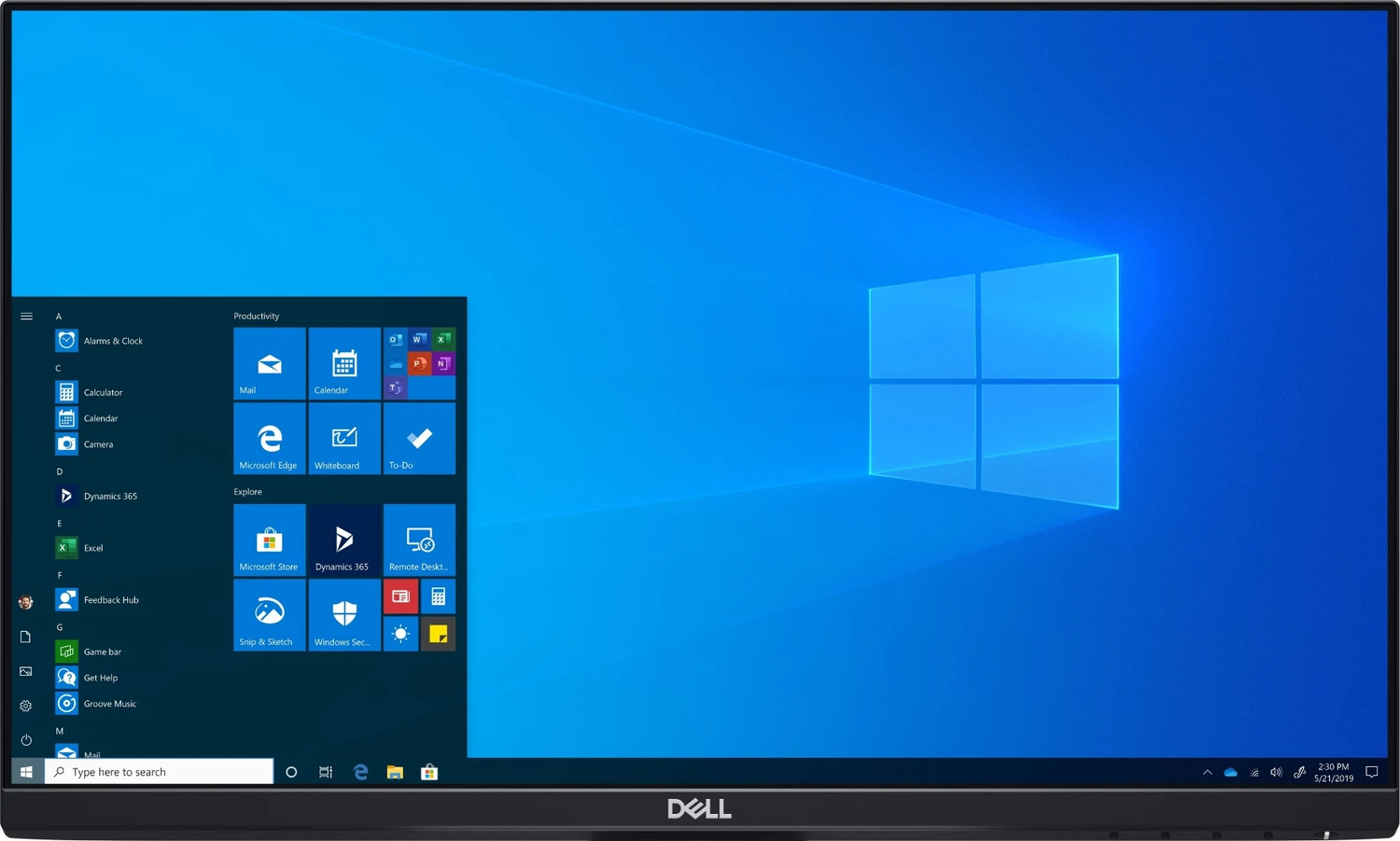Viewport: 1400px width, 841px height.
Task: Open File Explorer from the taskbar
Action: [x=395, y=772]
